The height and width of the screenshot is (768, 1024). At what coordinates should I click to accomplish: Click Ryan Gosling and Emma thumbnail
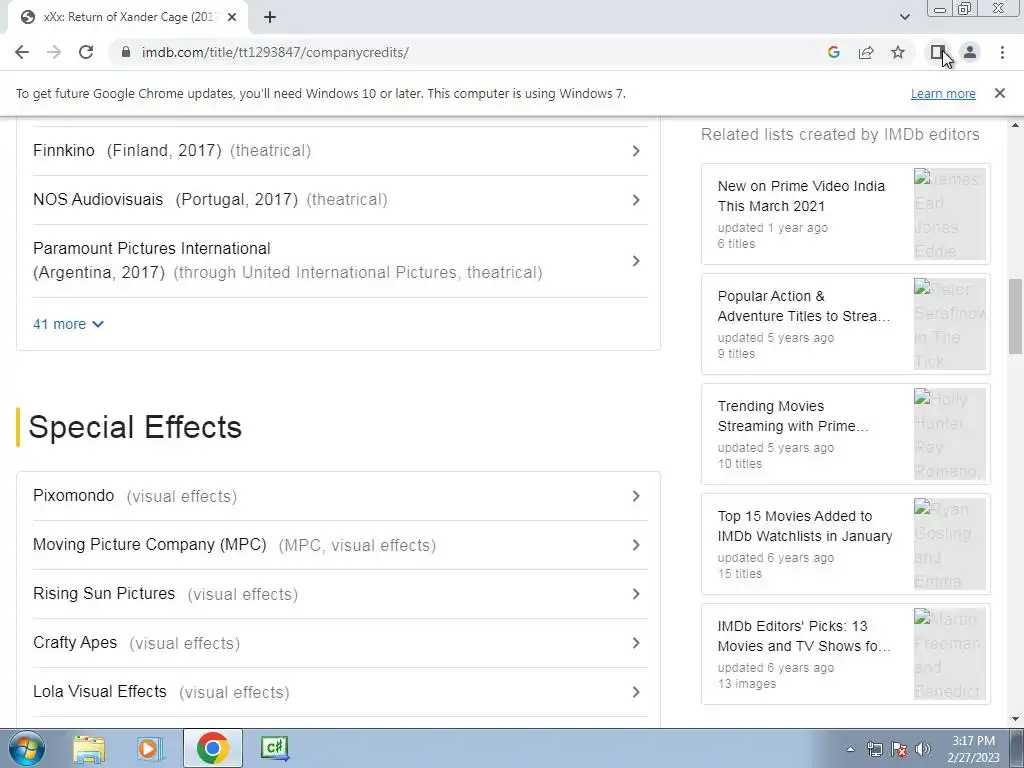click(950, 543)
